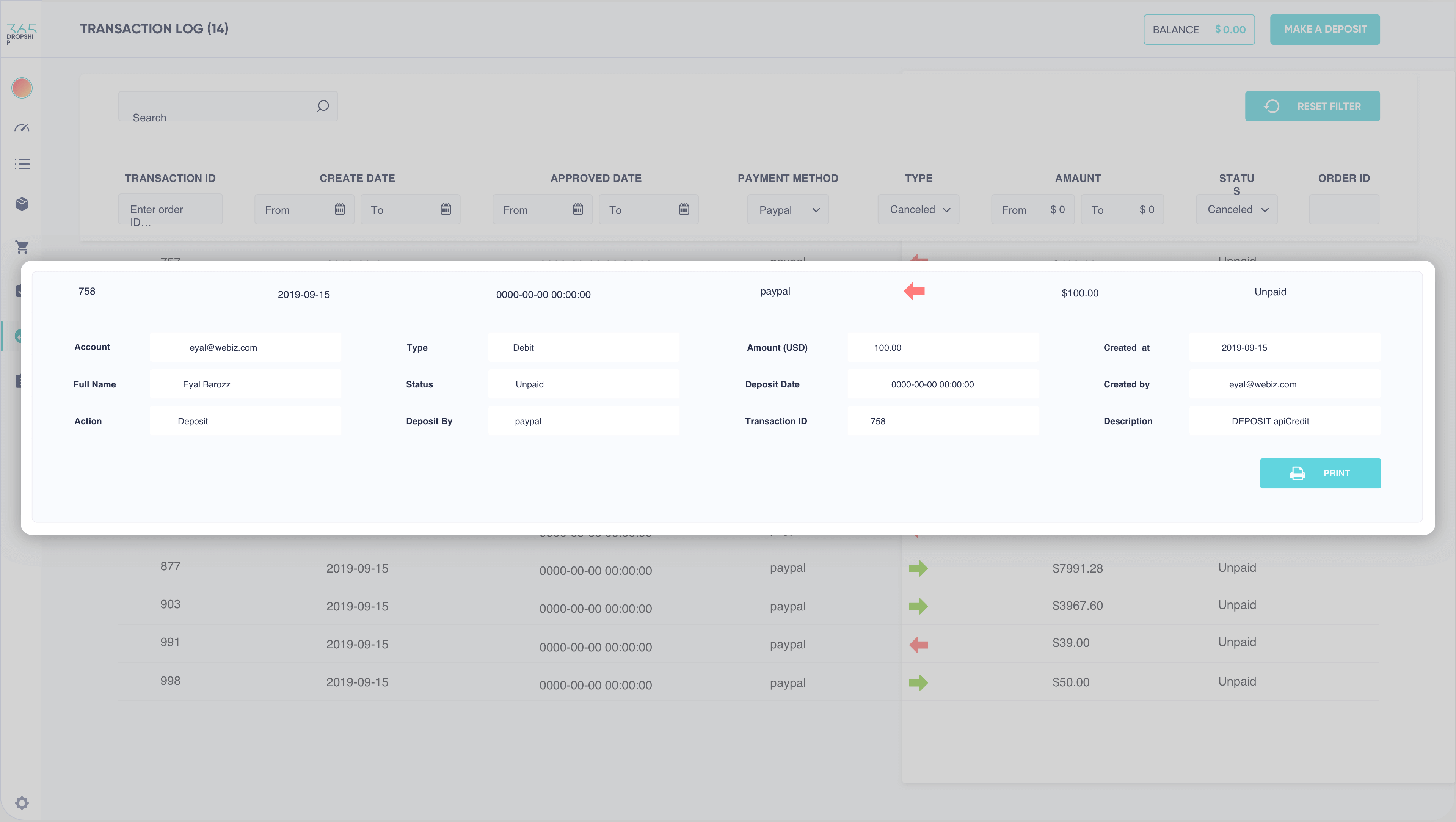Click amount $7991.28
Screen dimensions: 1456x822
1077,568
